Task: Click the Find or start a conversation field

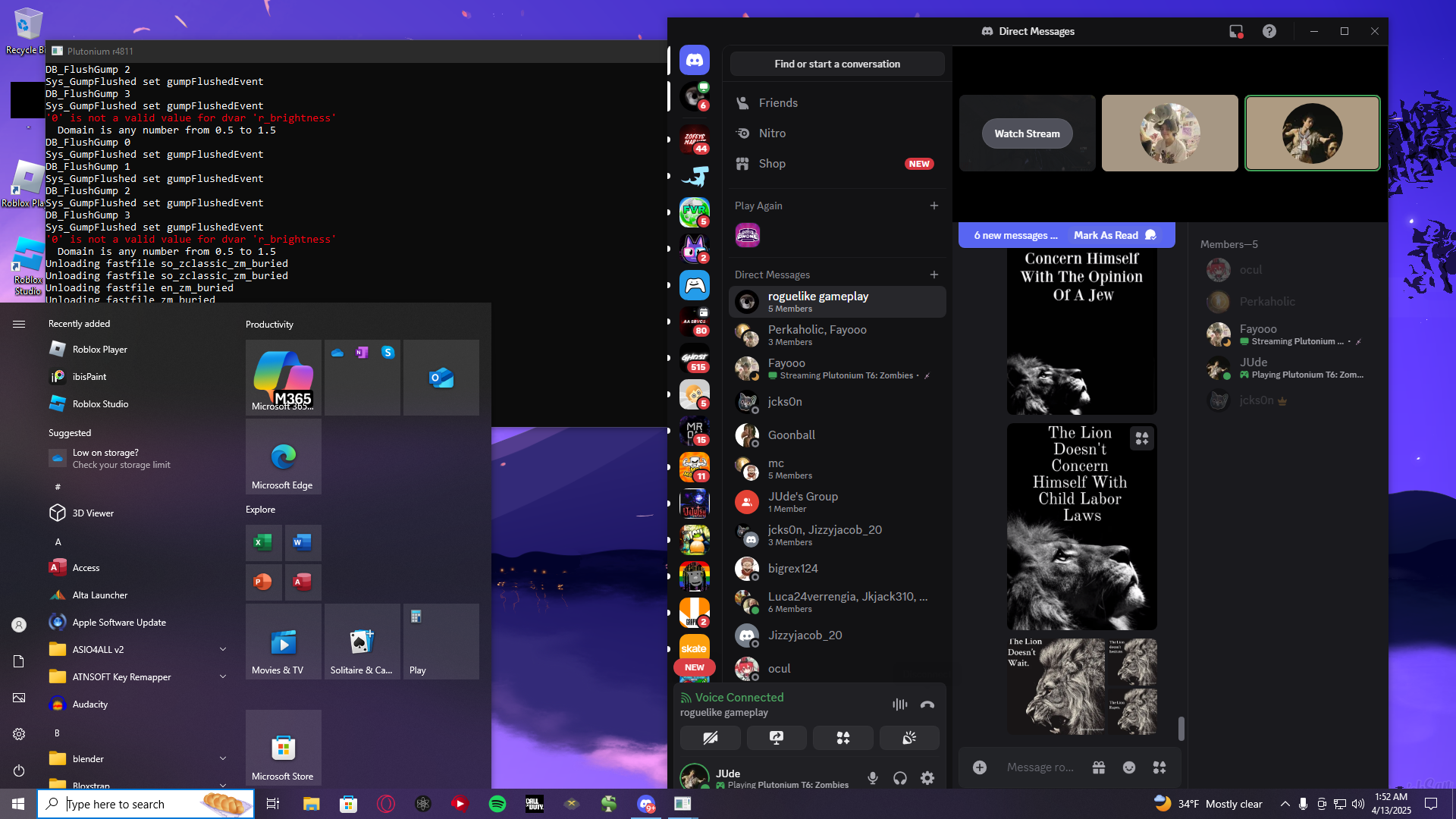Action: 837,64
